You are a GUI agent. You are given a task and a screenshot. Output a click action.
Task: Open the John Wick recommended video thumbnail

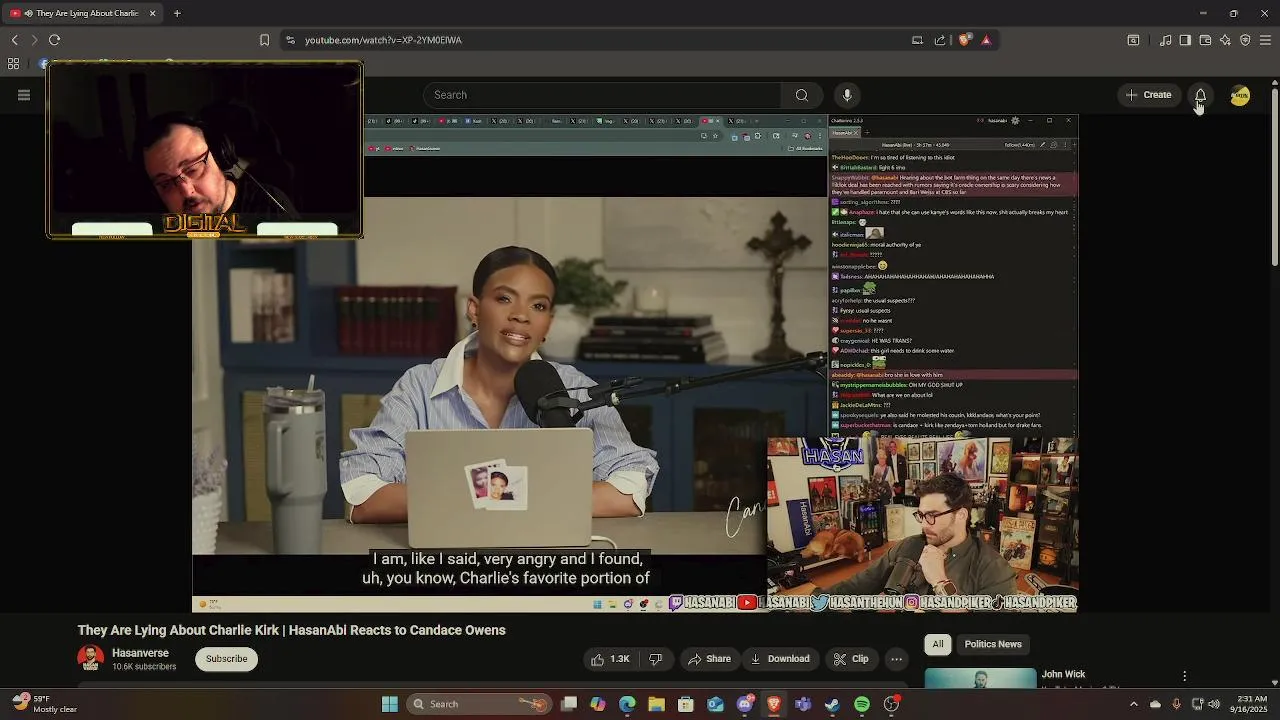[980, 678]
